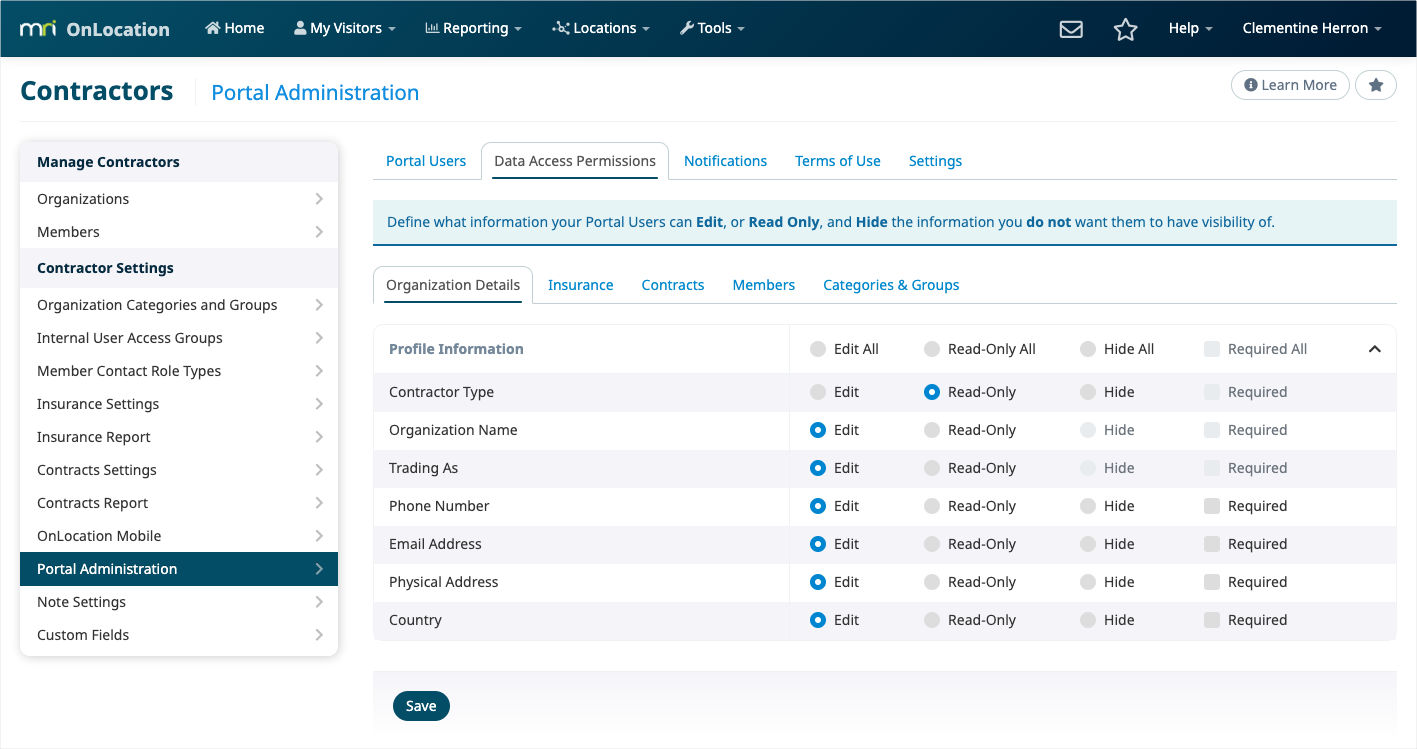Set Contractor Type to Edit
The image size is (1417, 749).
coord(818,392)
